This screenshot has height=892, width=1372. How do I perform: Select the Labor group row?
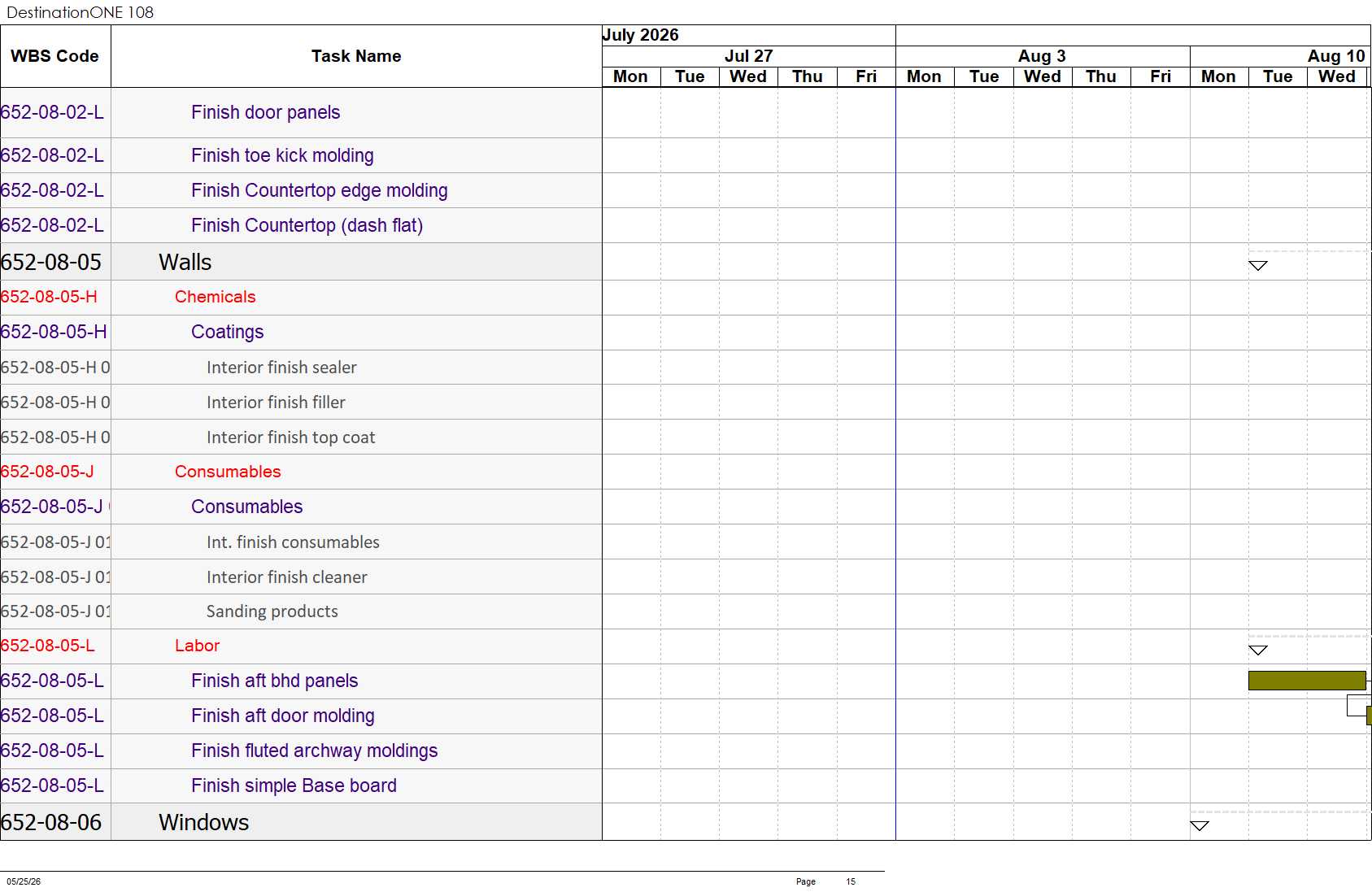click(x=301, y=646)
